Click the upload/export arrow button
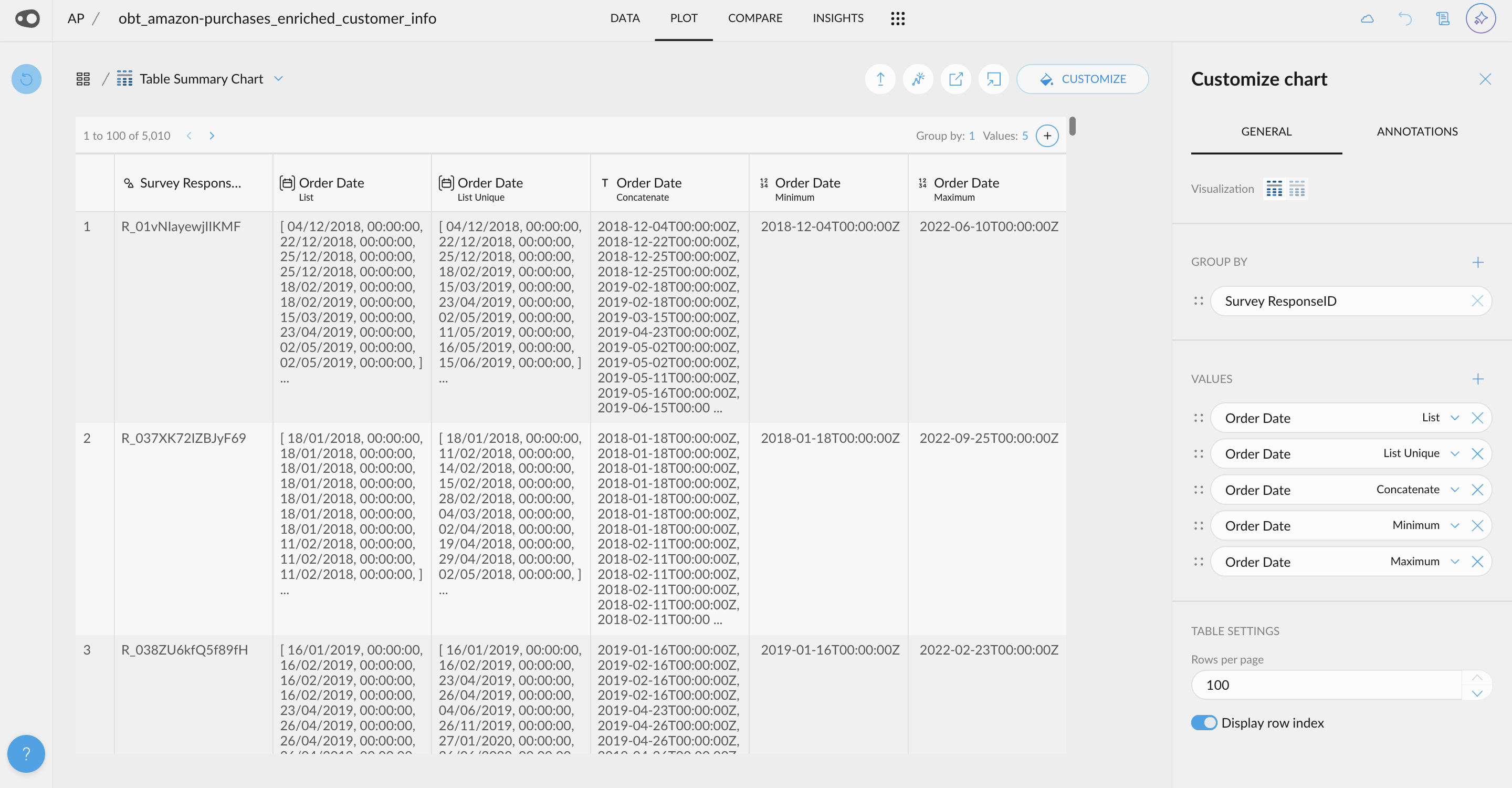1512x788 pixels. point(880,79)
